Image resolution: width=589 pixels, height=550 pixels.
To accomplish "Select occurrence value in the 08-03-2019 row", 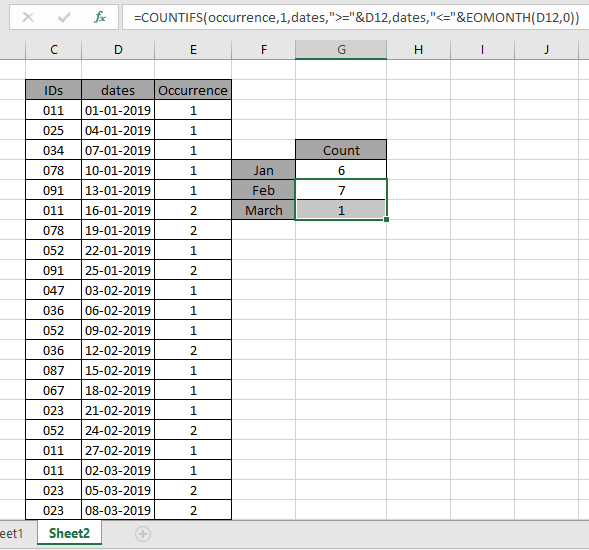I will click(193, 510).
